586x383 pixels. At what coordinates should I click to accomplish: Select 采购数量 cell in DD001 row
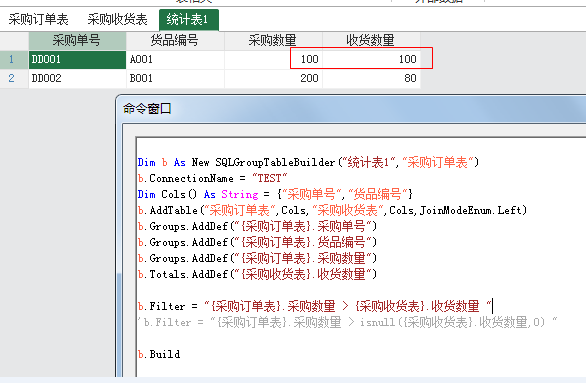(x=273, y=59)
